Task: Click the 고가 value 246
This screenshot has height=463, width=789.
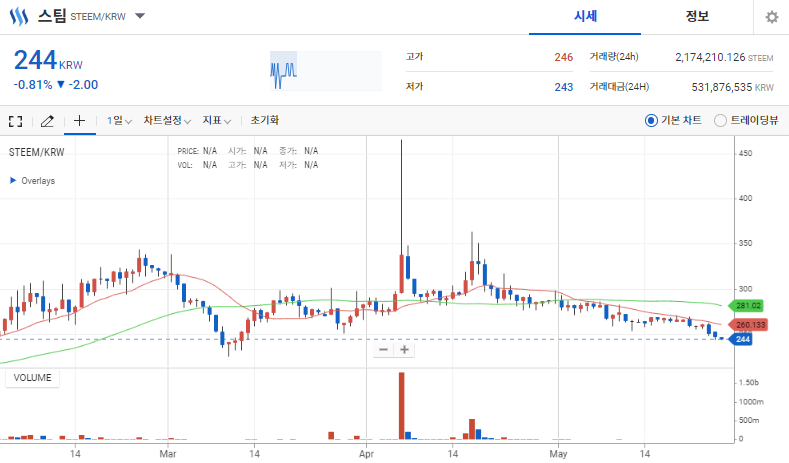Action: 564,57
